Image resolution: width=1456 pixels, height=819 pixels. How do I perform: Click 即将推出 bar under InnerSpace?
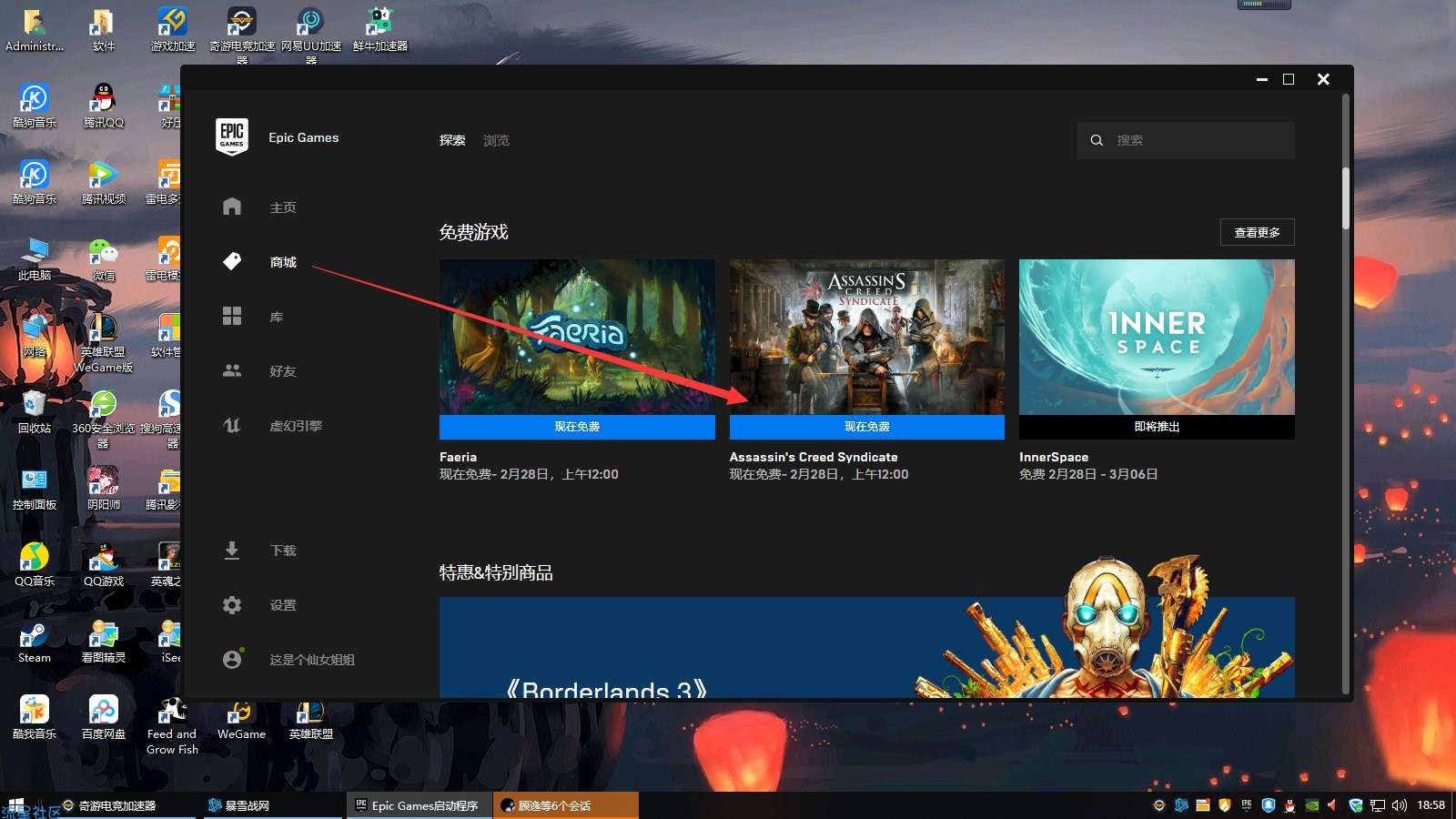1157,427
